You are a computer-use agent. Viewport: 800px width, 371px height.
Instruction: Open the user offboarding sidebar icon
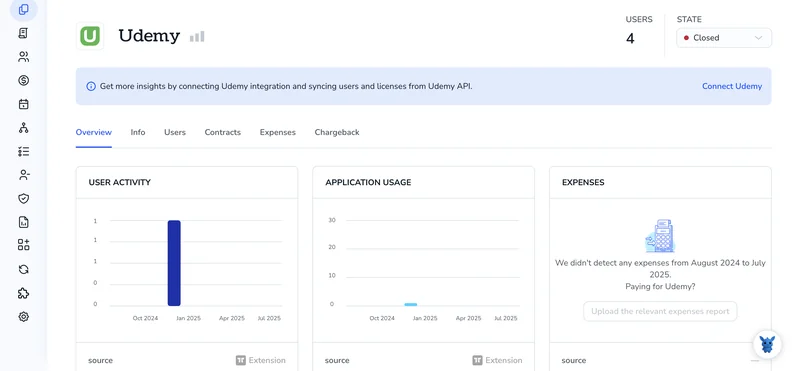click(23, 175)
